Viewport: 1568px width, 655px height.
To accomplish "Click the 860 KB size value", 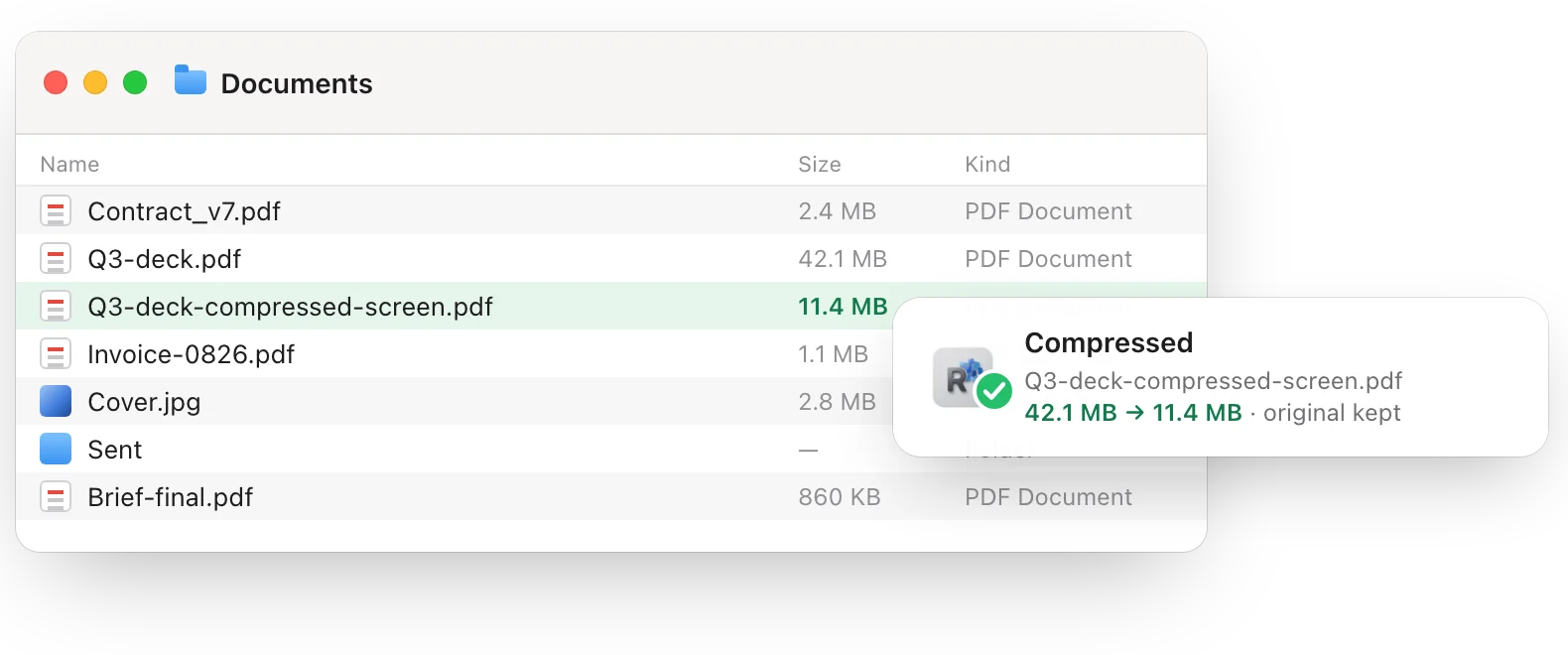I will coord(840,497).
